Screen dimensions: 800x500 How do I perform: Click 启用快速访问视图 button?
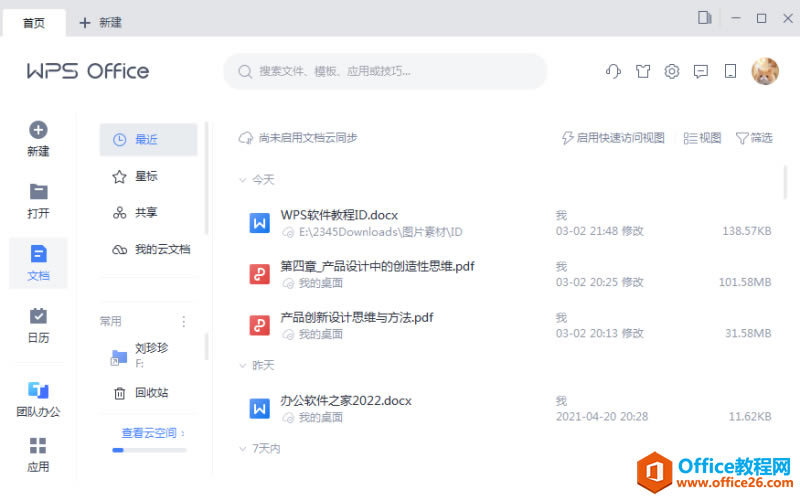tap(613, 138)
